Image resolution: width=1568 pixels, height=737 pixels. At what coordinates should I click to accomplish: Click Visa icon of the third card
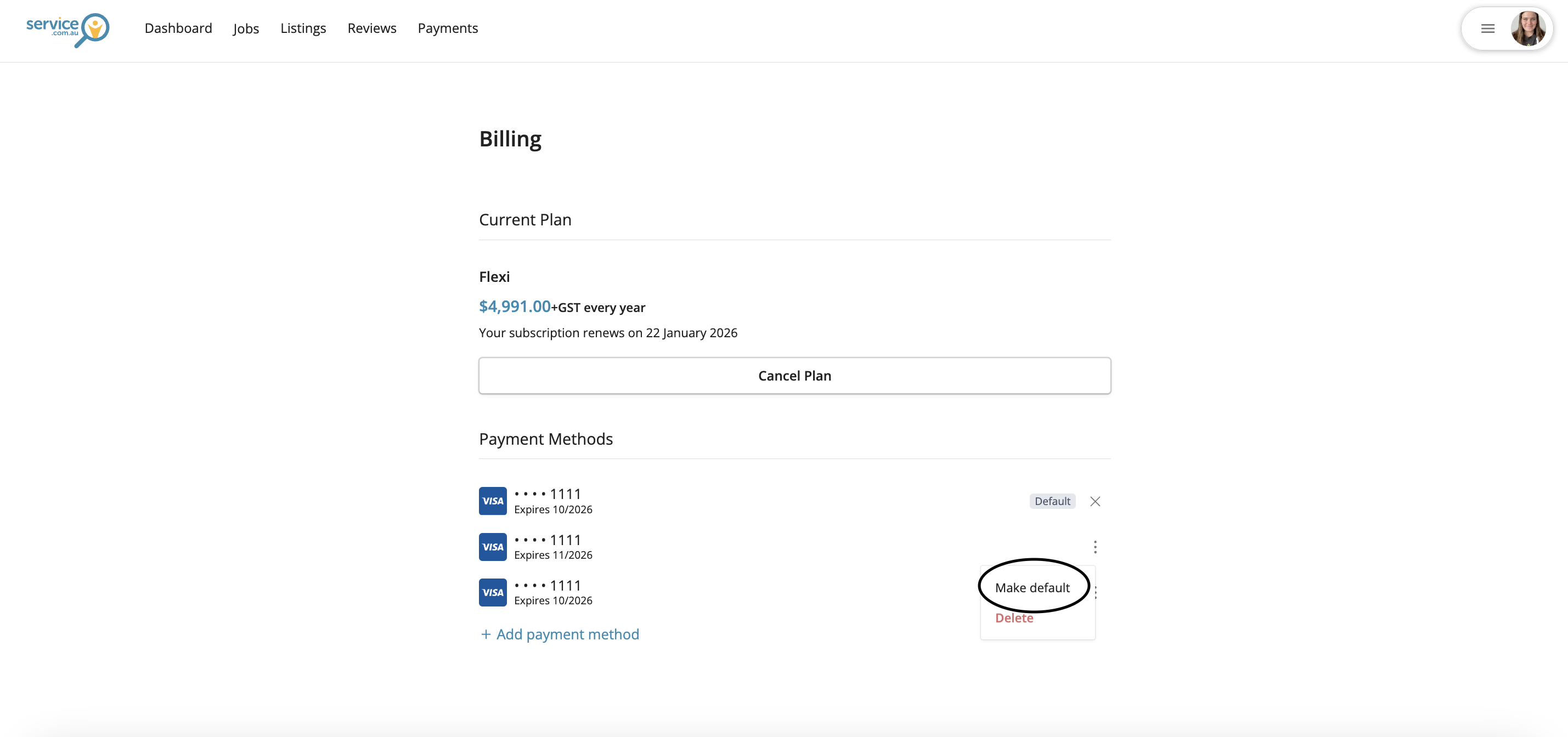(x=493, y=593)
